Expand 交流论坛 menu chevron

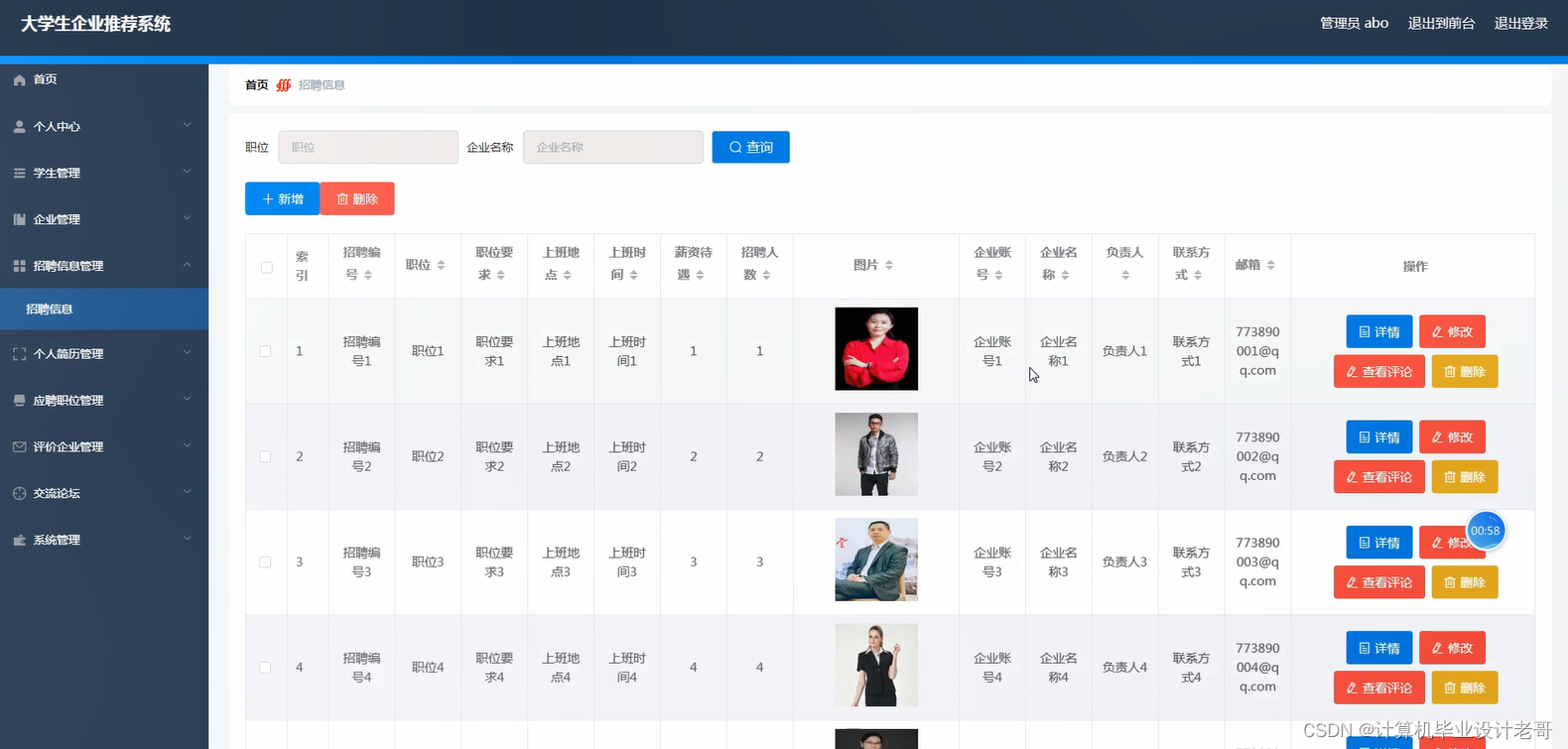(x=187, y=492)
